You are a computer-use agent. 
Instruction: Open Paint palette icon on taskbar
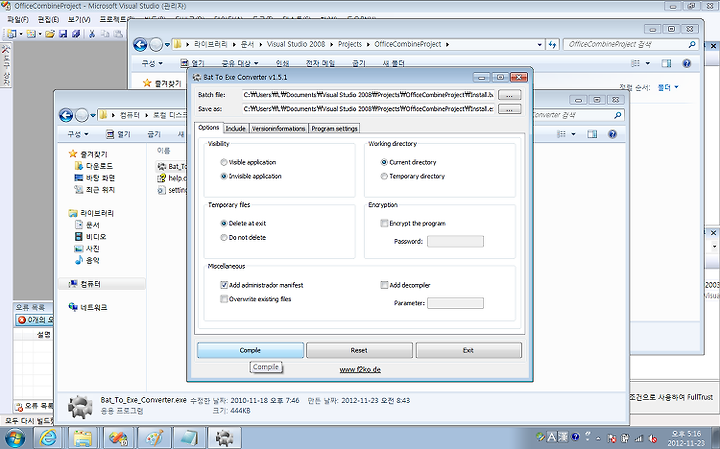154,438
